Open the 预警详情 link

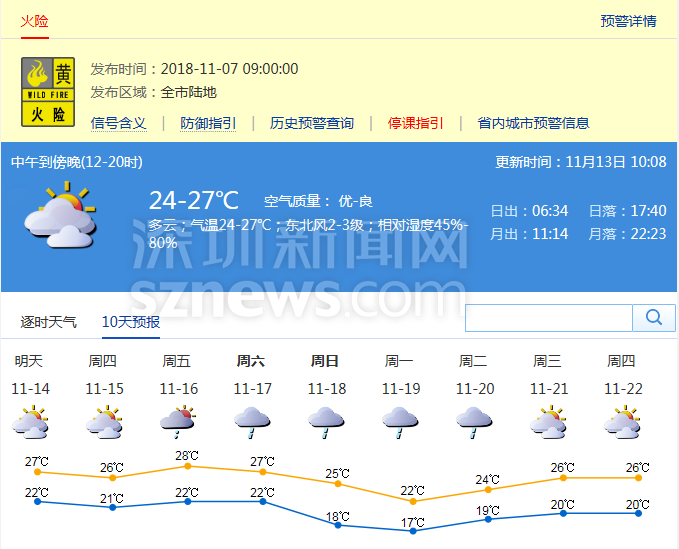pos(628,21)
